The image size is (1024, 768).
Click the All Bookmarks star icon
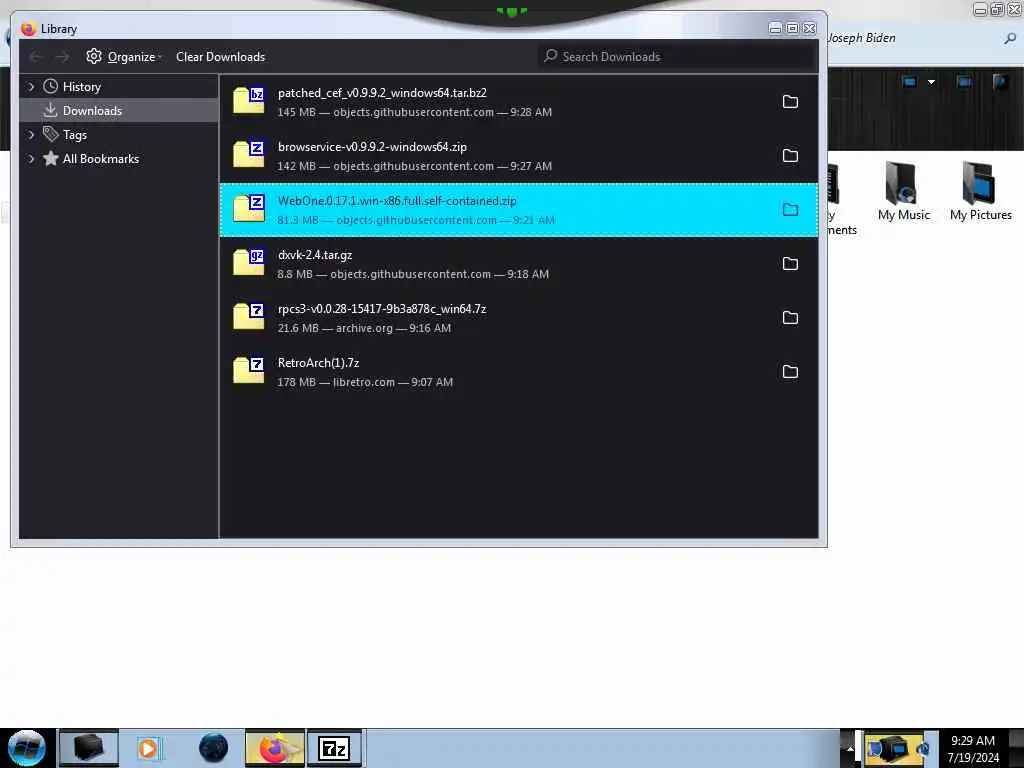point(50,158)
